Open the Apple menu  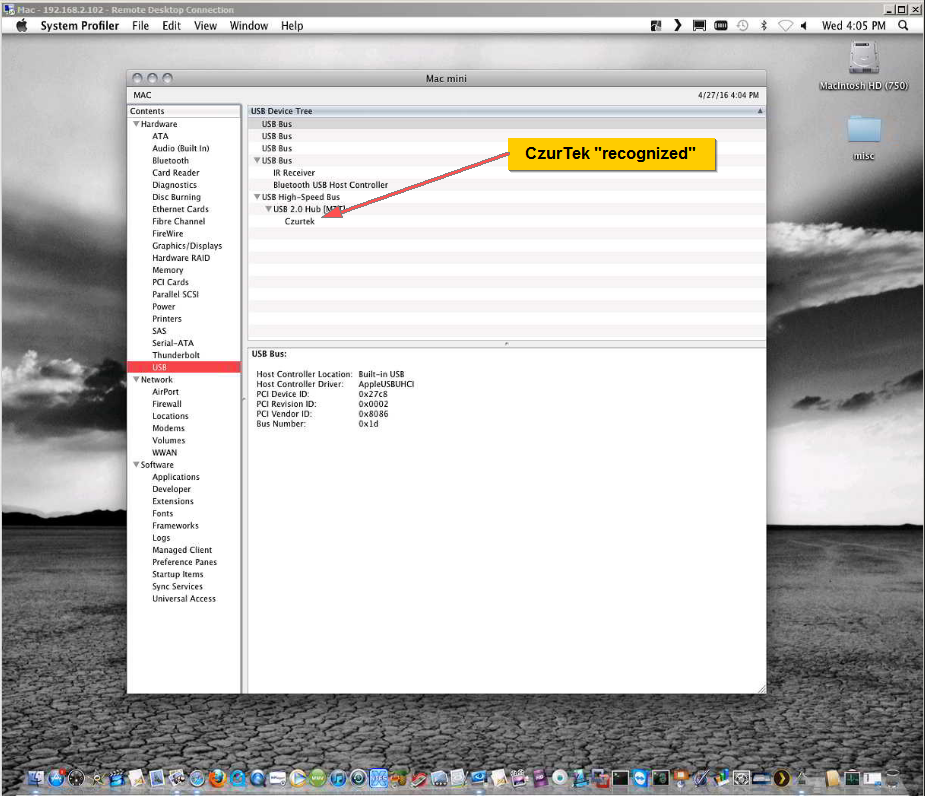pyautogui.click(x=22, y=25)
